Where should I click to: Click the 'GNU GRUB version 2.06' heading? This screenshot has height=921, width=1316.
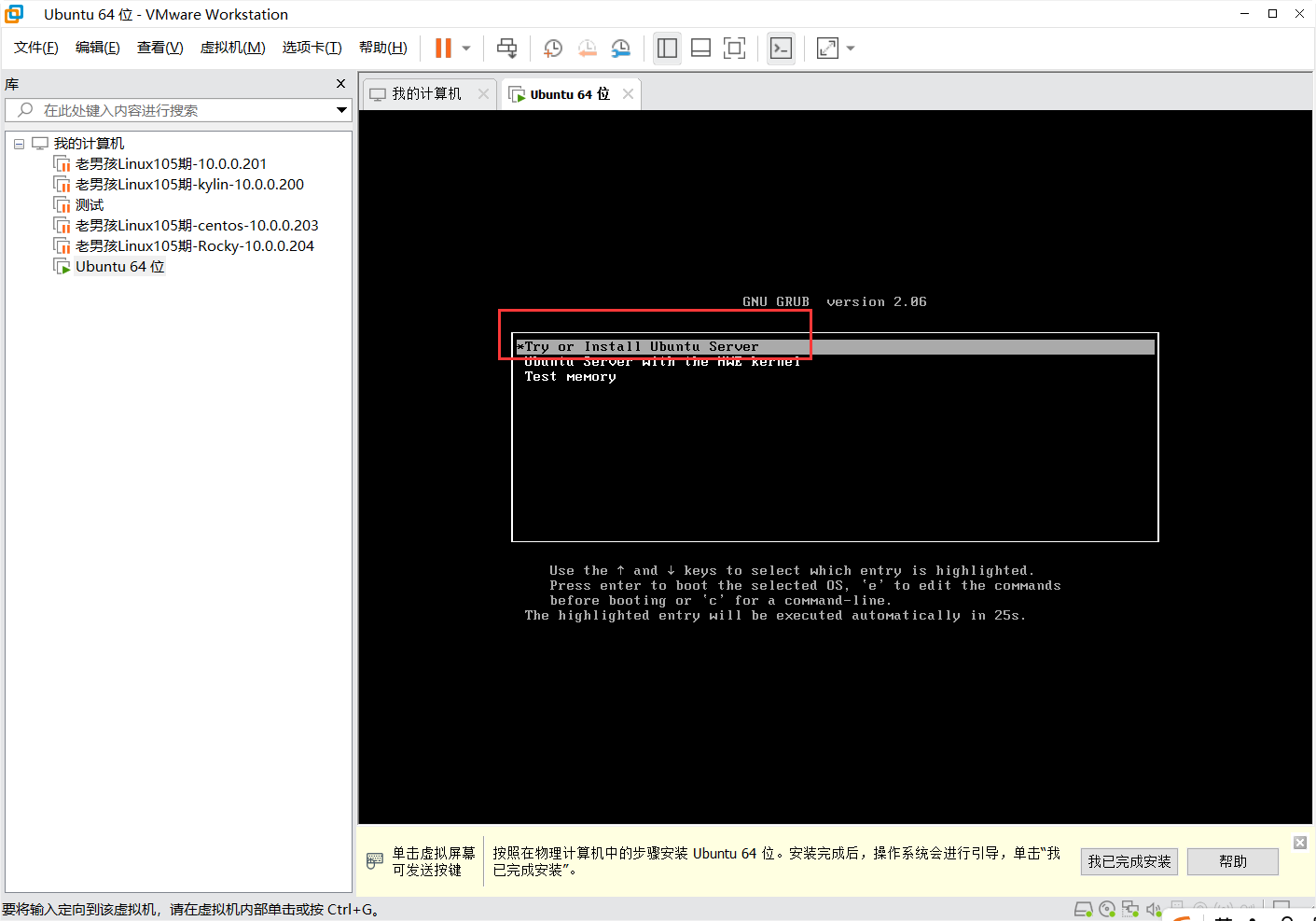[835, 302]
